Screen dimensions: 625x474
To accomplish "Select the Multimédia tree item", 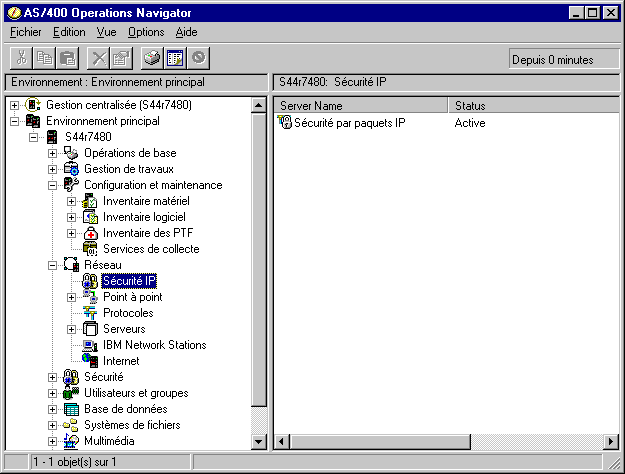I will point(109,441).
